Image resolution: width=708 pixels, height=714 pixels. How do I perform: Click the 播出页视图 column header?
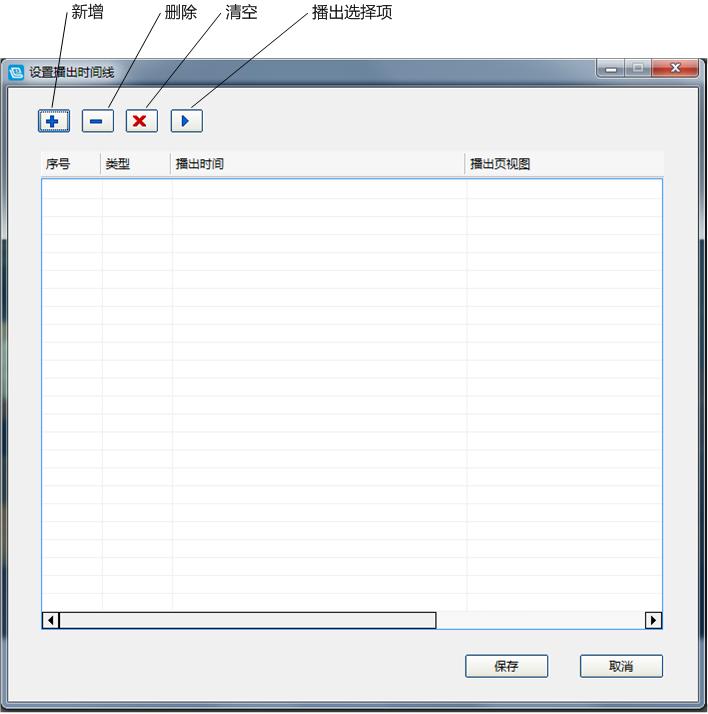coord(564,164)
